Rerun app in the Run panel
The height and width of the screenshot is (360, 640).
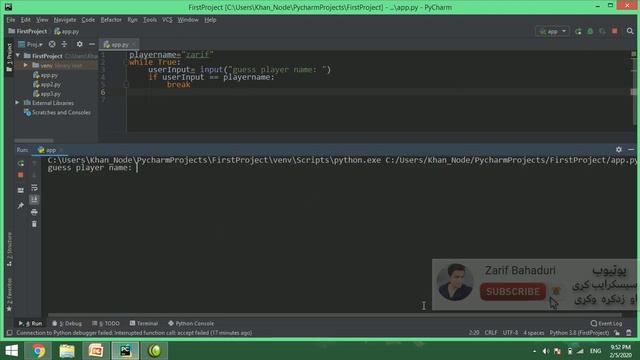[x=20, y=163]
